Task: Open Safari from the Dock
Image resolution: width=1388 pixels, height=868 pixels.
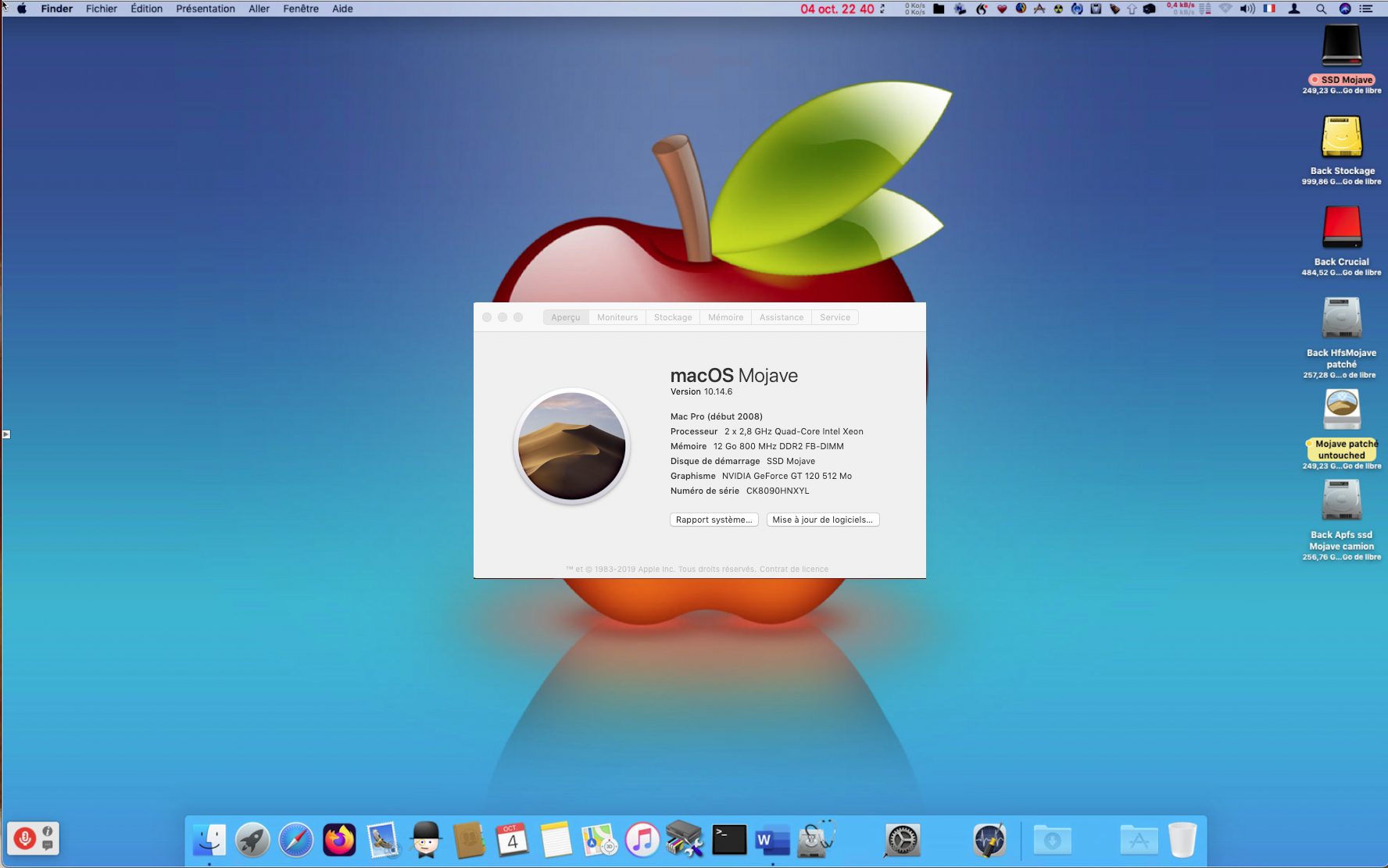Action: point(296,840)
